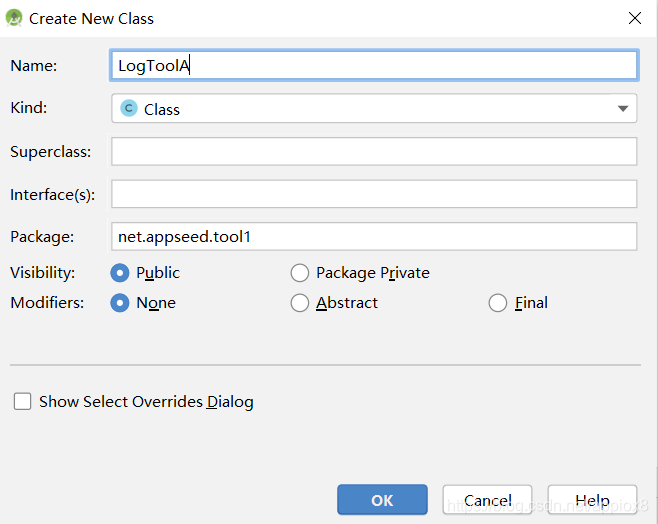The image size is (658, 524).
Task: Click the Cancel button
Action: click(488, 500)
